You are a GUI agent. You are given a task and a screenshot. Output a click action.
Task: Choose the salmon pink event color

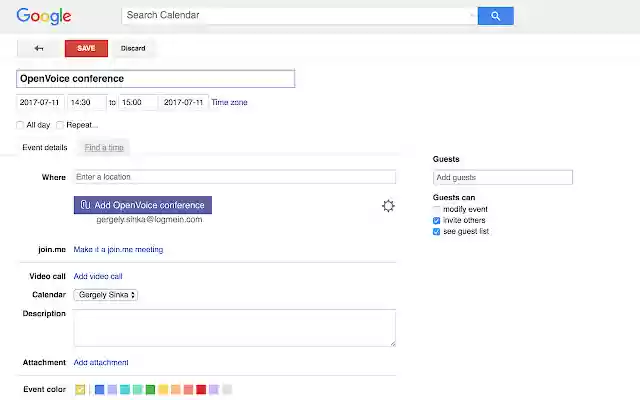(188, 389)
